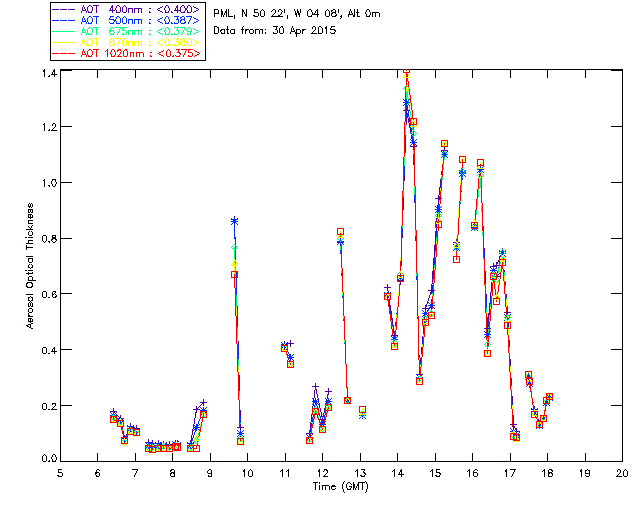Click the hour 19 x-axis label
The image size is (640, 512).
pos(585,473)
